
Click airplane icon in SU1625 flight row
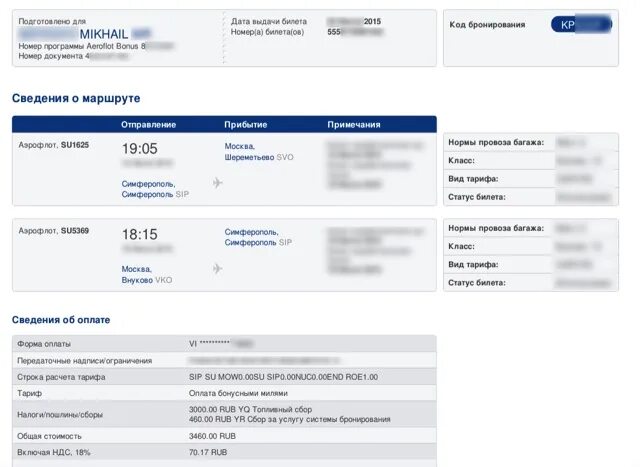point(218,183)
